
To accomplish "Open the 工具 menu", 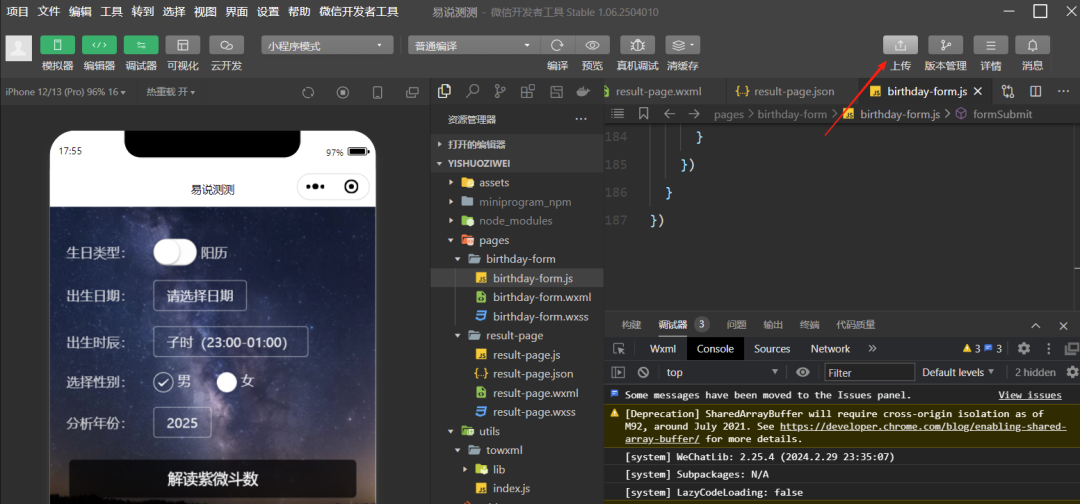I will [112, 12].
